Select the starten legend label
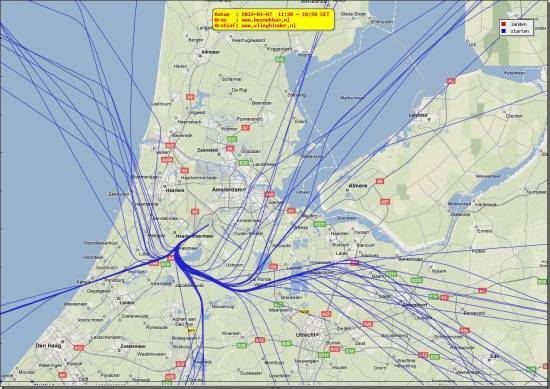 click(x=519, y=31)
